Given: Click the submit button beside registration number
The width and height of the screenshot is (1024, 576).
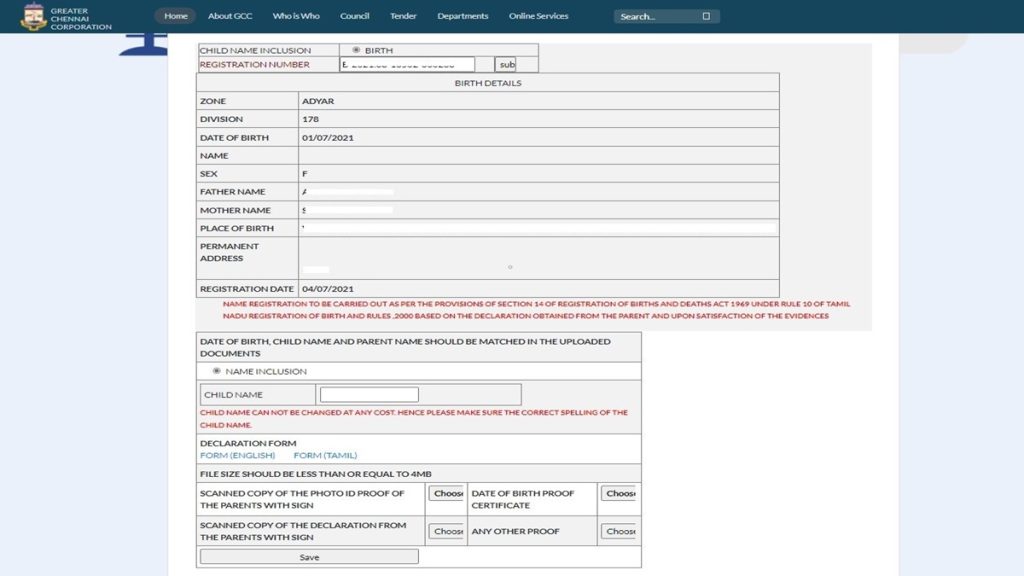Looking at the screenshot, I should [x=505, y=64].
